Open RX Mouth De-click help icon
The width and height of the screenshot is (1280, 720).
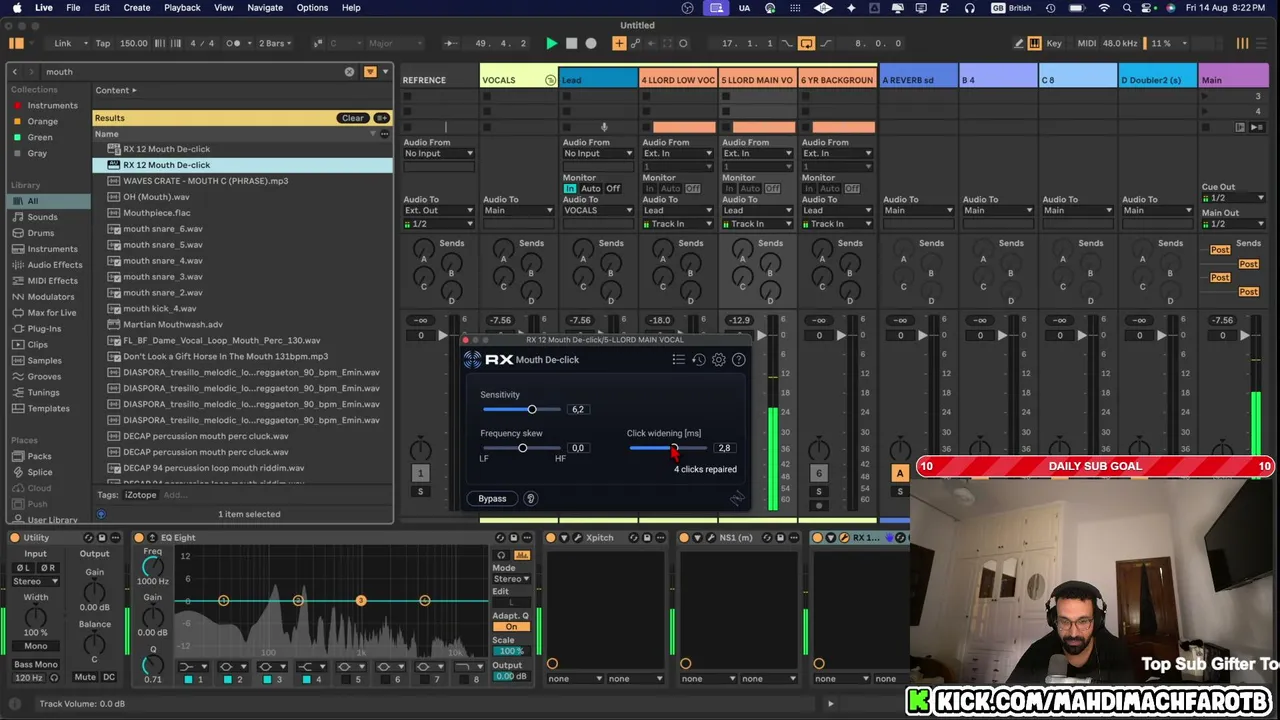coord(739,360)
